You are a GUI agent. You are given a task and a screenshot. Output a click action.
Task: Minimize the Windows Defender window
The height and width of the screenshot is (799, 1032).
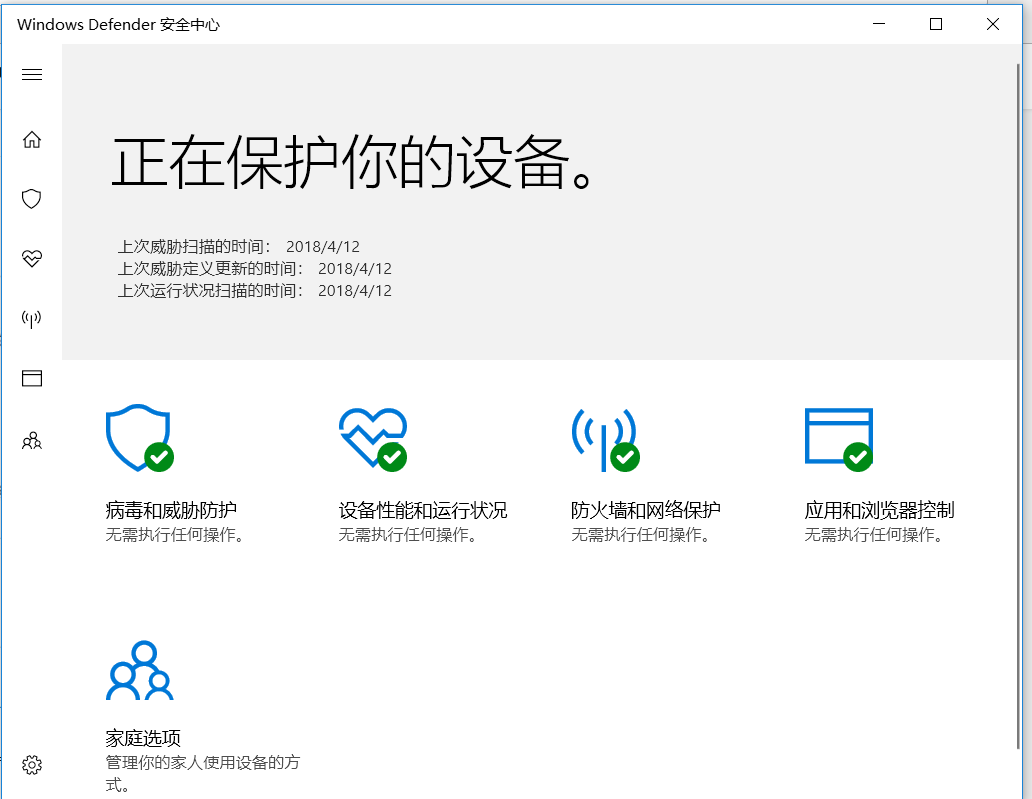(x=879, y=24)
